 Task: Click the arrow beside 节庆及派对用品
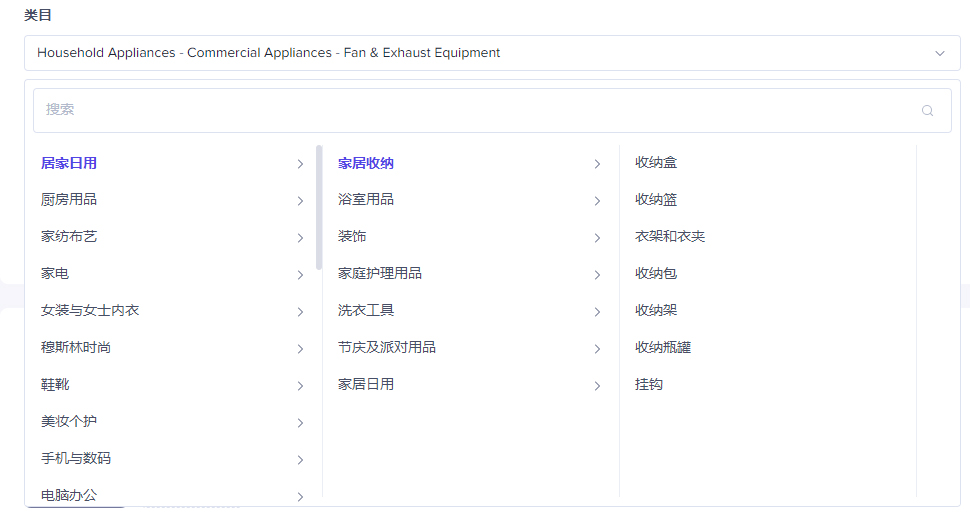(597, 349)
